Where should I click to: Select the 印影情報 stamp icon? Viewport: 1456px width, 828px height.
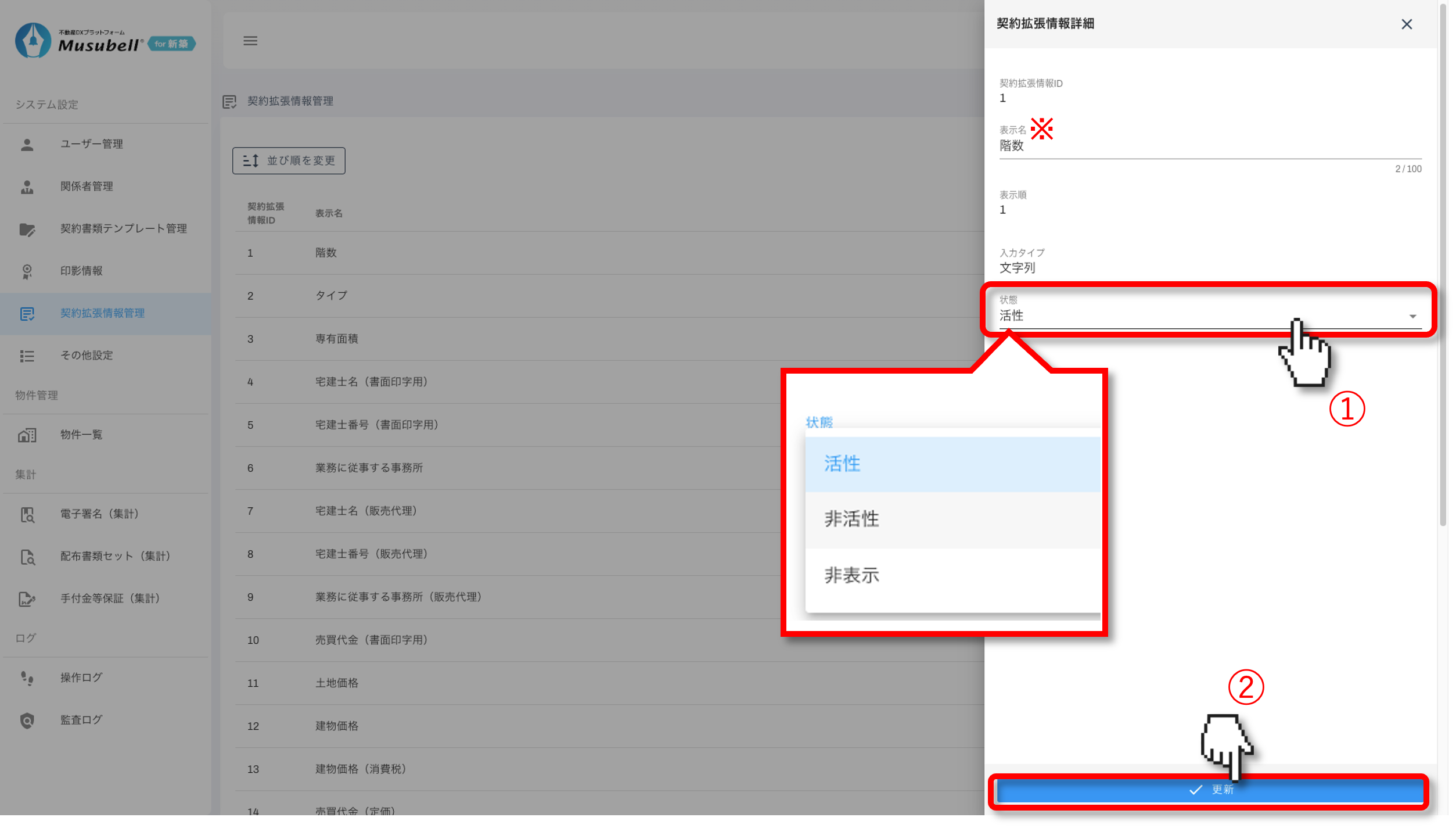click(27, 271)
